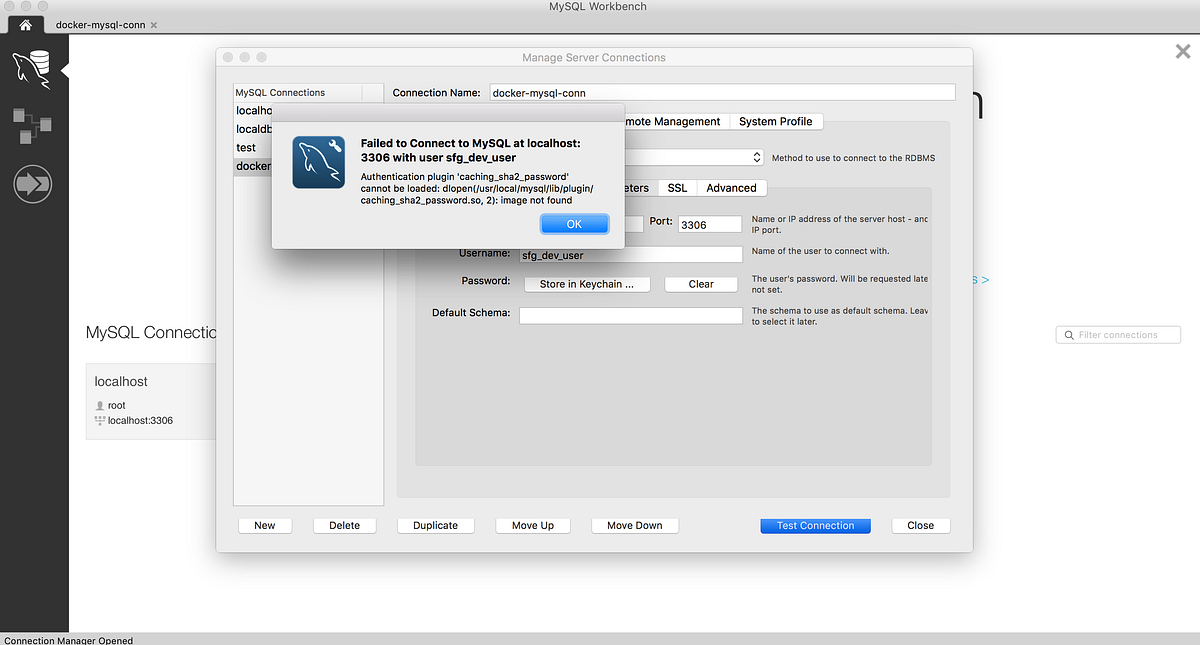This screenshot has height=645, width=1200.
Task: Click Store in Keychain for the password
Action: tap(587, 284)
